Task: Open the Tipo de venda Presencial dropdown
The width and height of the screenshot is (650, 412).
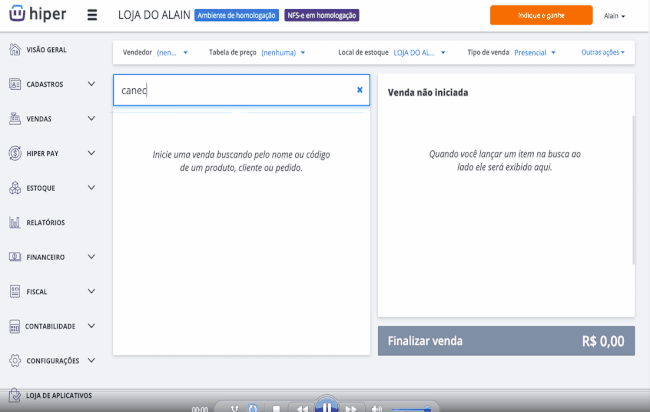Action: (535, 53)
